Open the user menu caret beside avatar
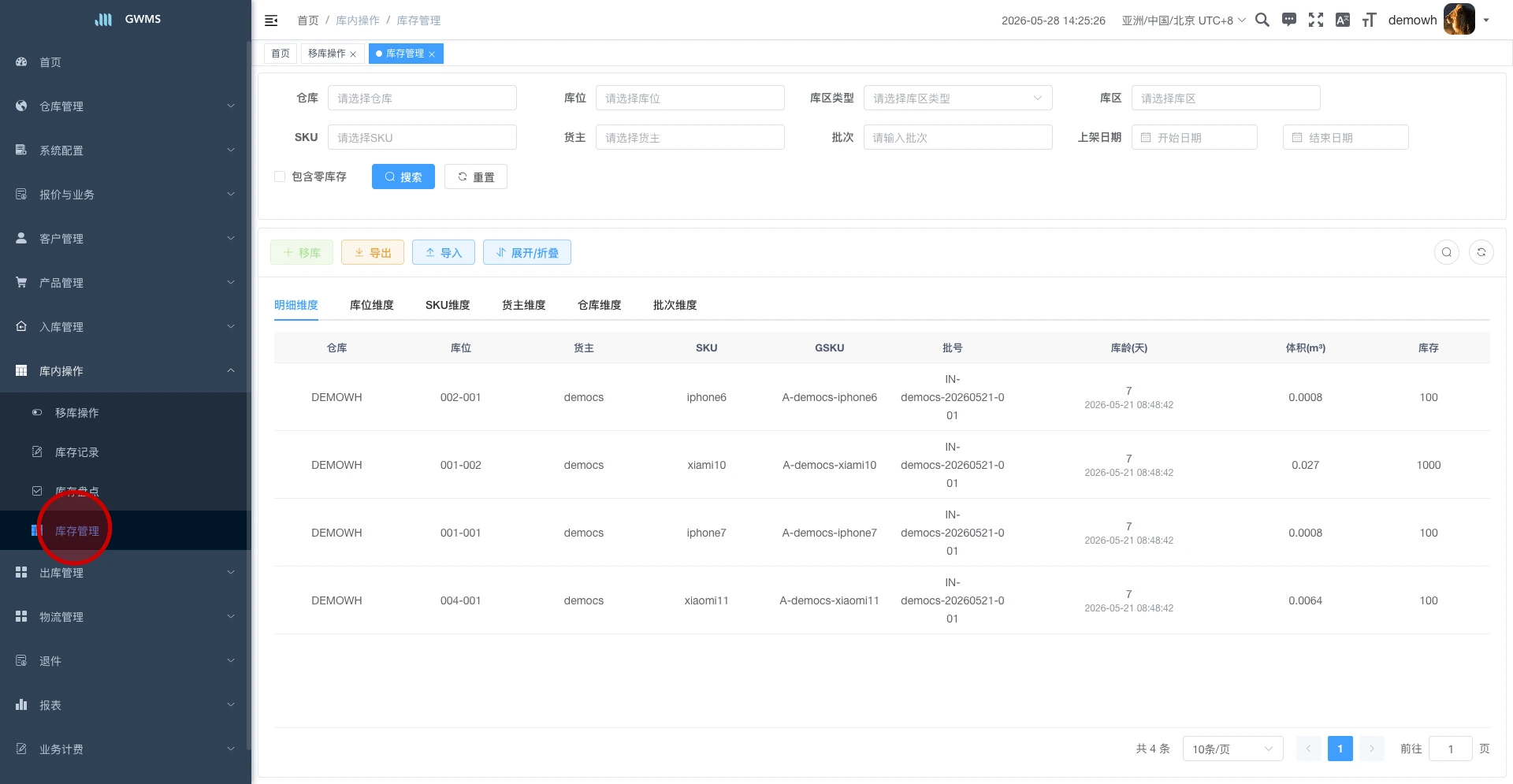1513x784 pixels. (x=1486, y=20)
